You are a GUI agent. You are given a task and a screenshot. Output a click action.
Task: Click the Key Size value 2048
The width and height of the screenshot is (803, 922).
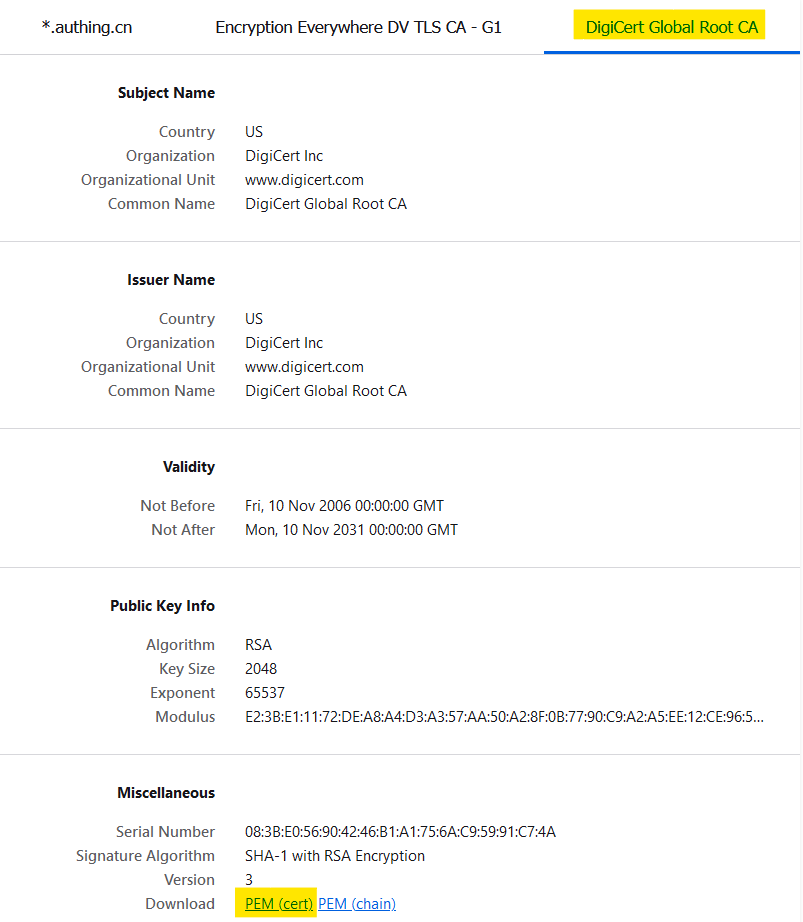point(261,669)
